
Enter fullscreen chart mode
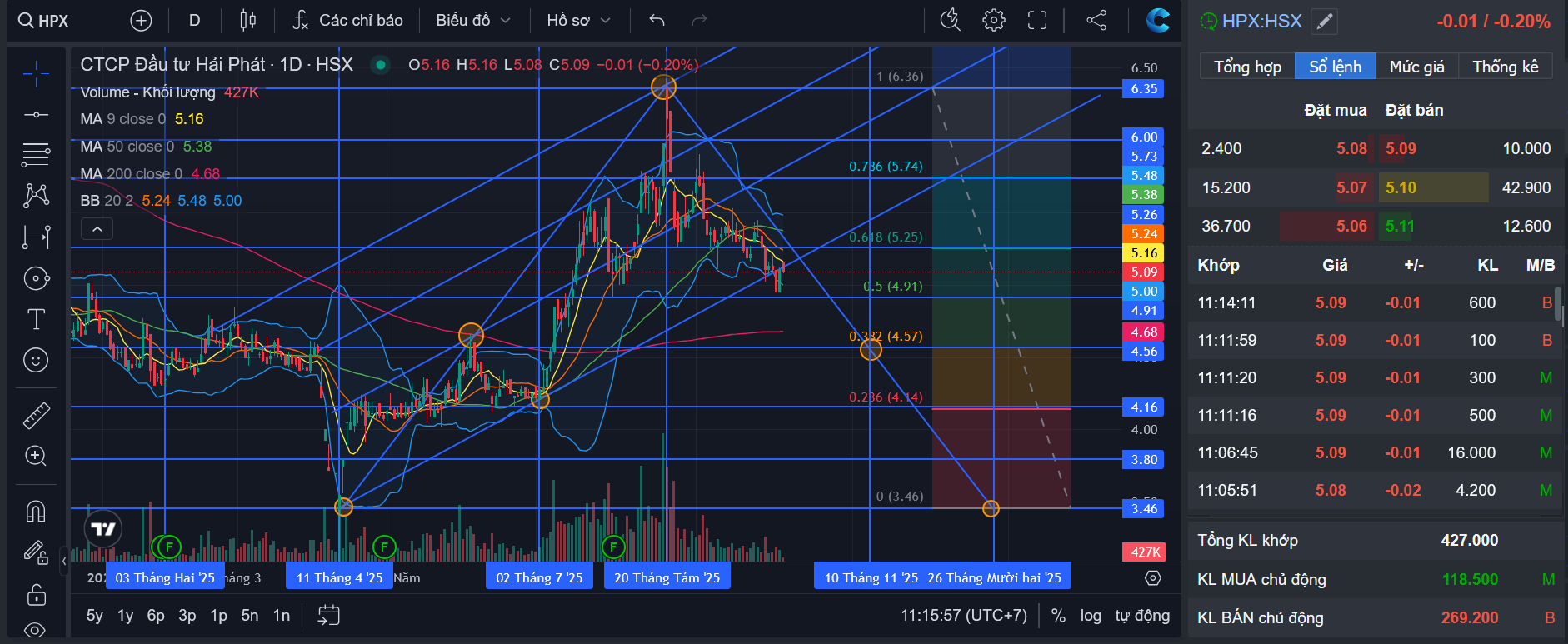(x=1037, y=21)
